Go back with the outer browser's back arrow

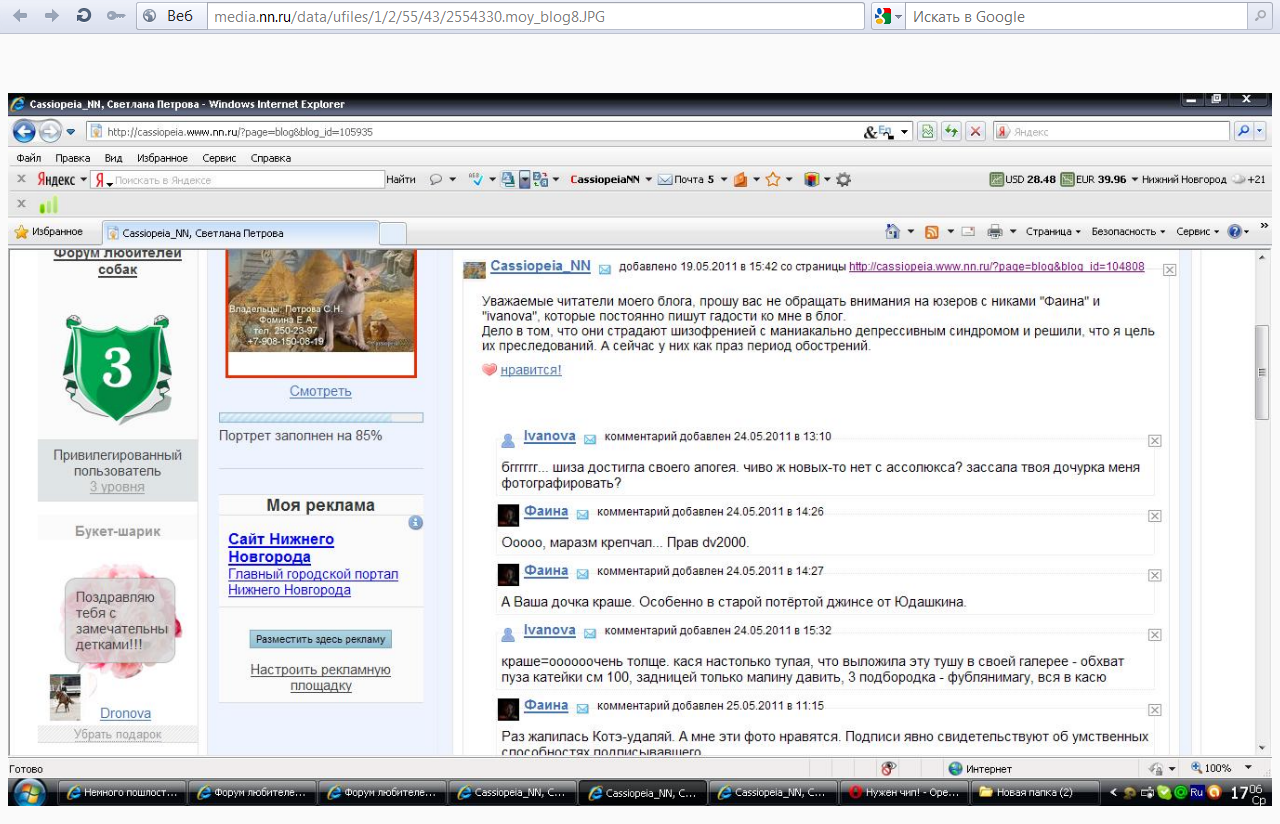[21, 16]
